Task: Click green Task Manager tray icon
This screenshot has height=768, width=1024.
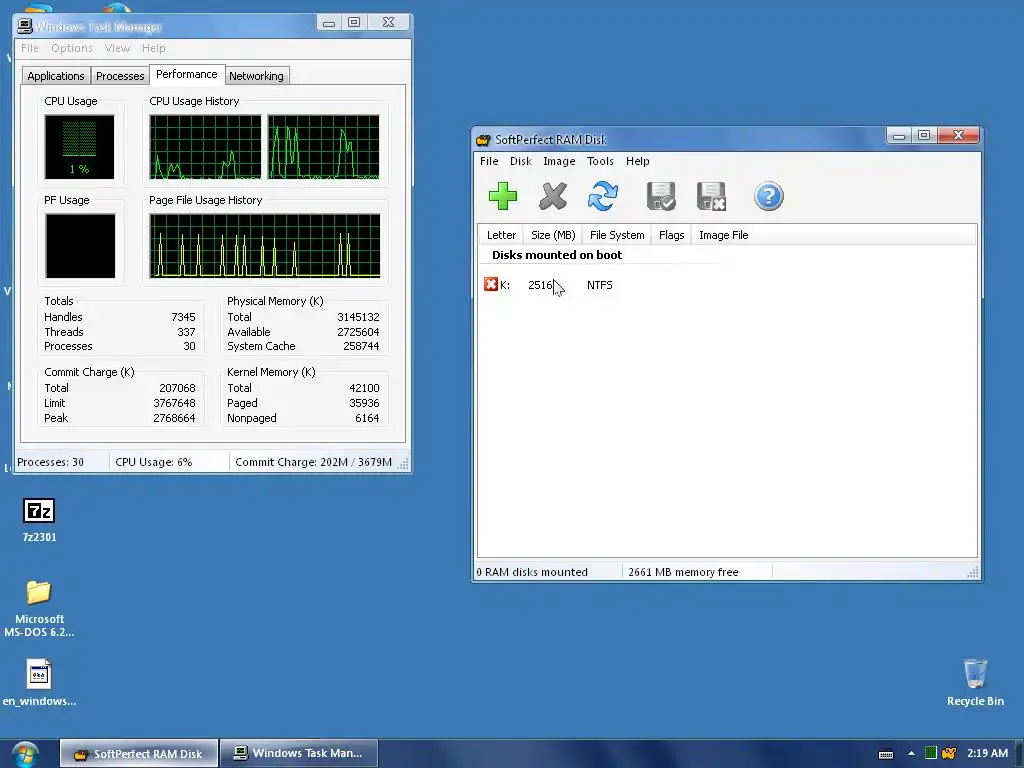Action: [931, 753]
